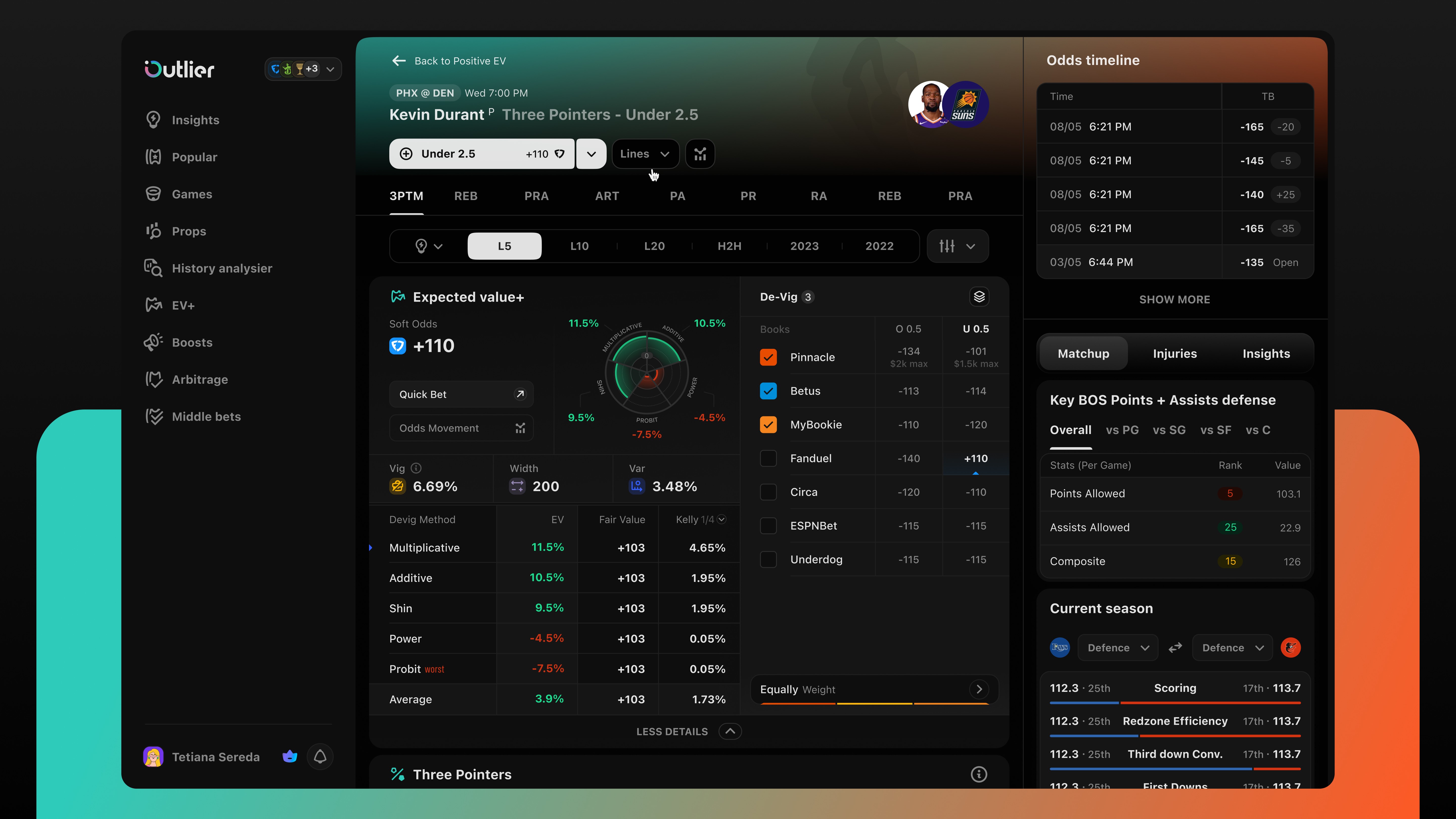This screenshot has width=1456, height=819.
Task: Open the filter sliders dropdown
Action: point(958,246)
